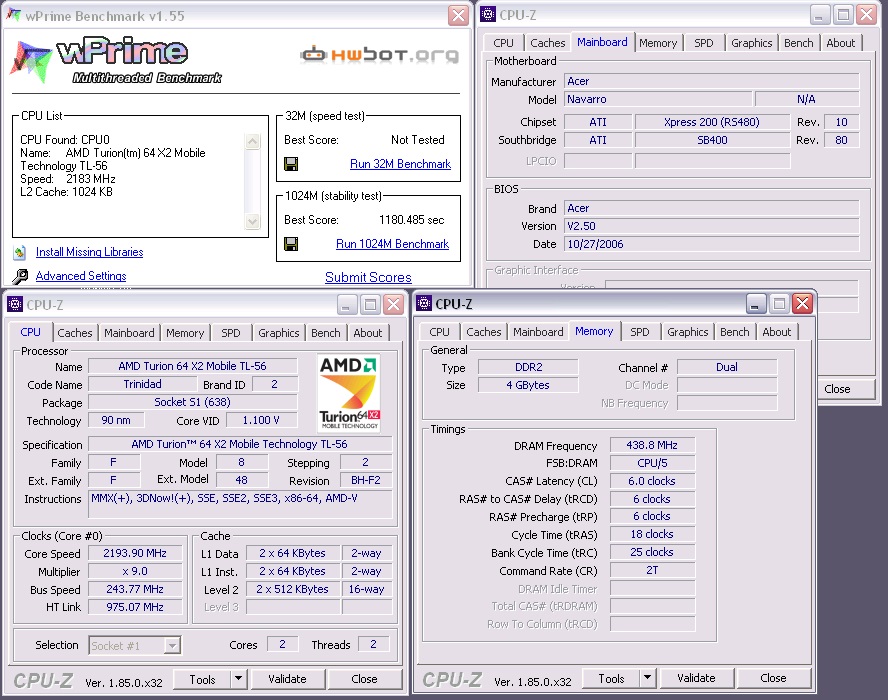
Task: Click the CPU-Z CPU window title icon
Action: (15, 305)
